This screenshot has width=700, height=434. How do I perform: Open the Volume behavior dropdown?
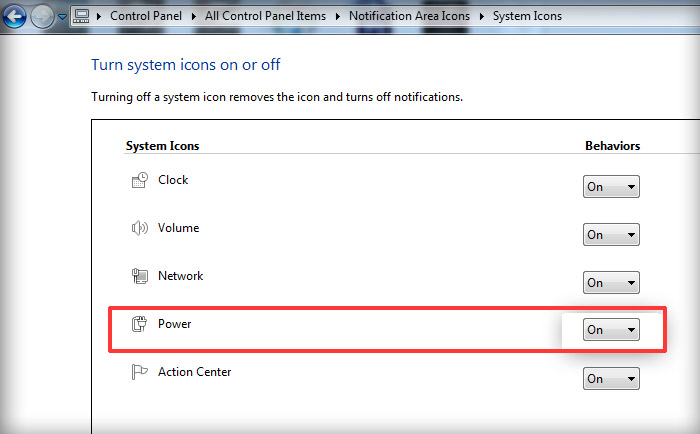click(611, 235)
